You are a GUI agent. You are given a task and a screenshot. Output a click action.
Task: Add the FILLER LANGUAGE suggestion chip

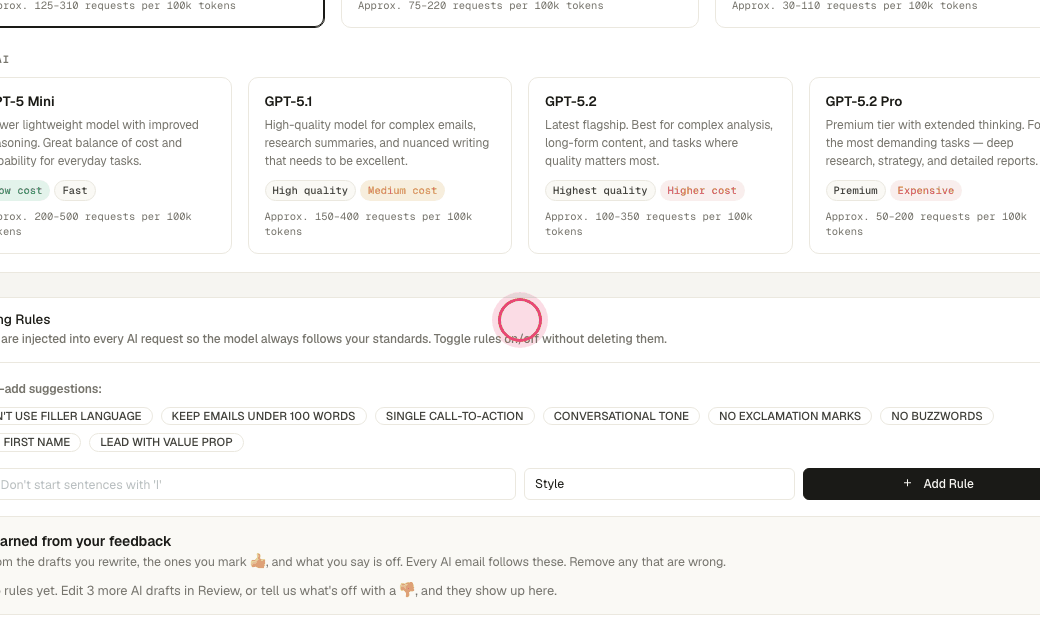tap(76, 416)
